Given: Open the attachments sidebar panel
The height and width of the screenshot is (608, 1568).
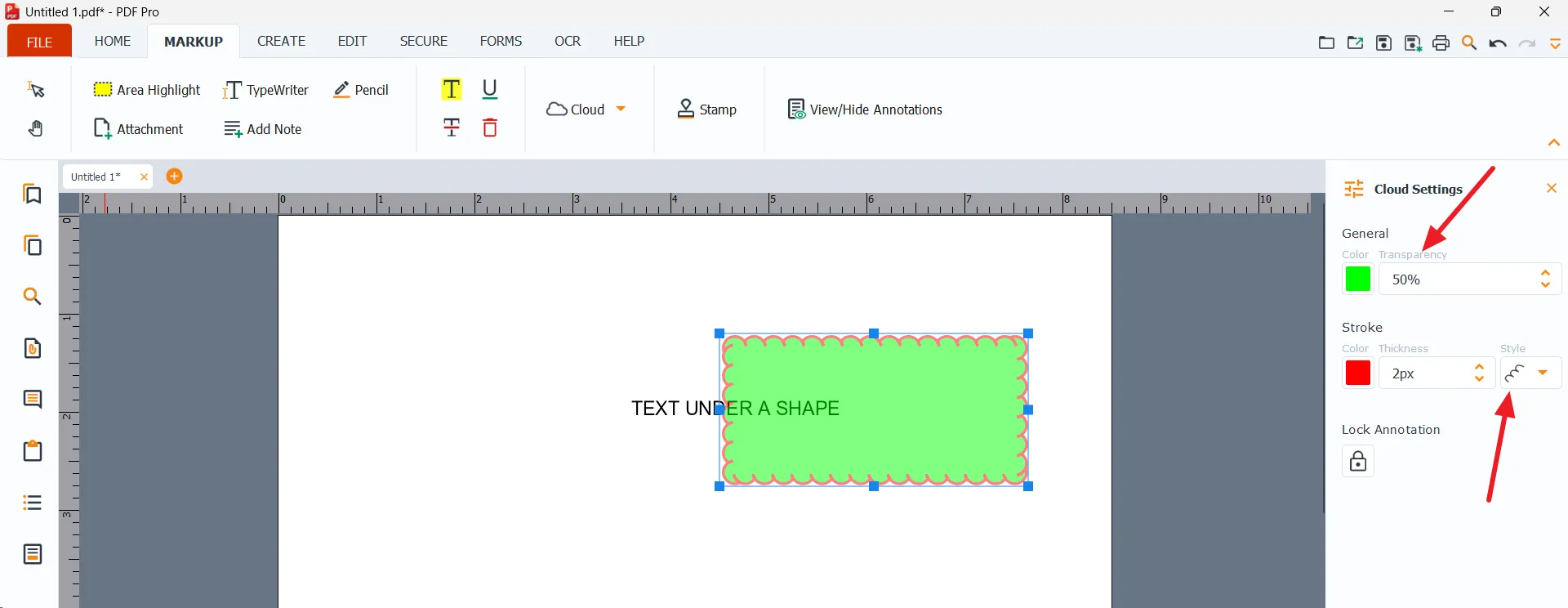Looking at the screenshot, I should pos(33,349).
